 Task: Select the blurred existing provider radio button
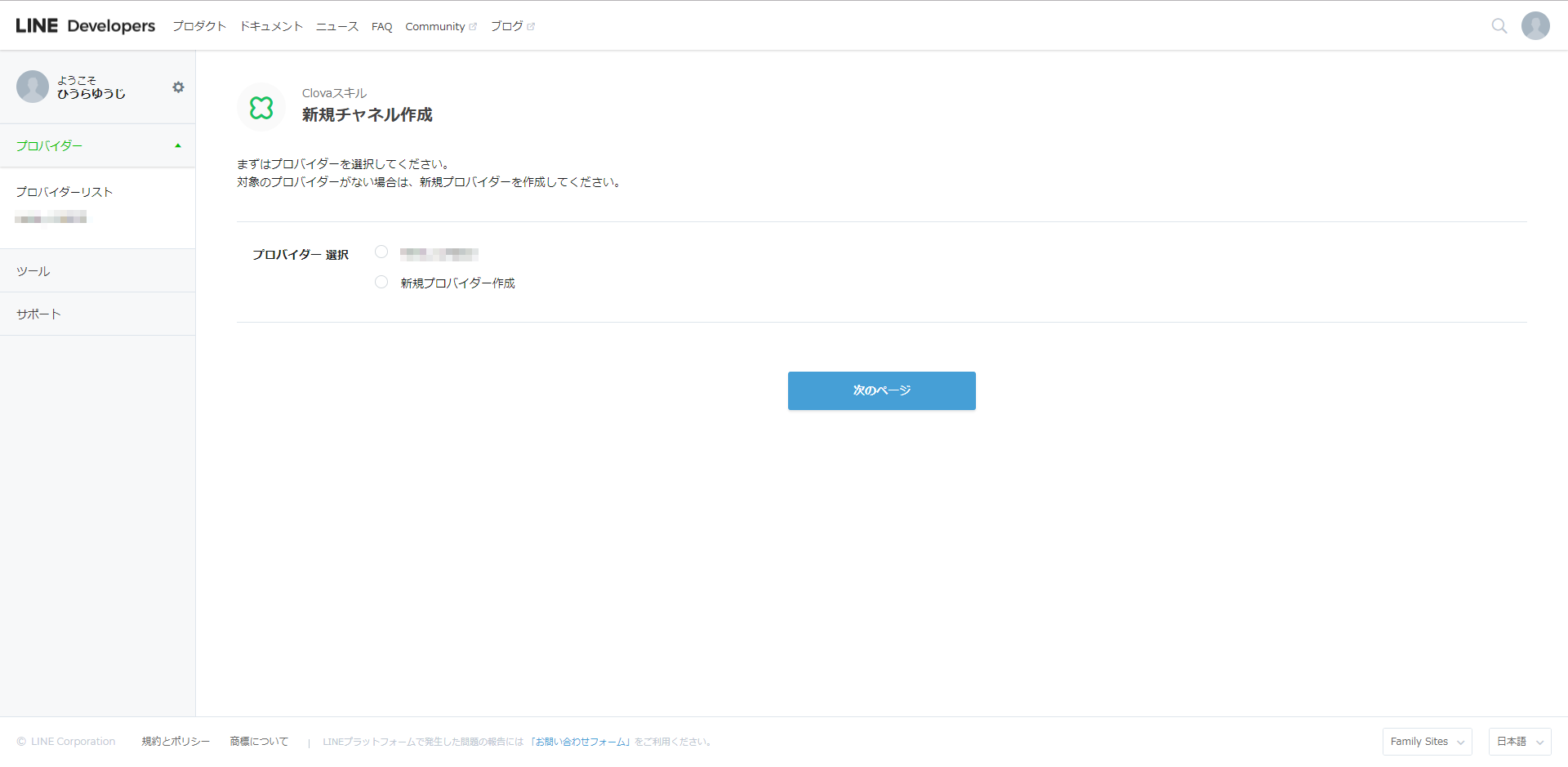tap(381, 252)
